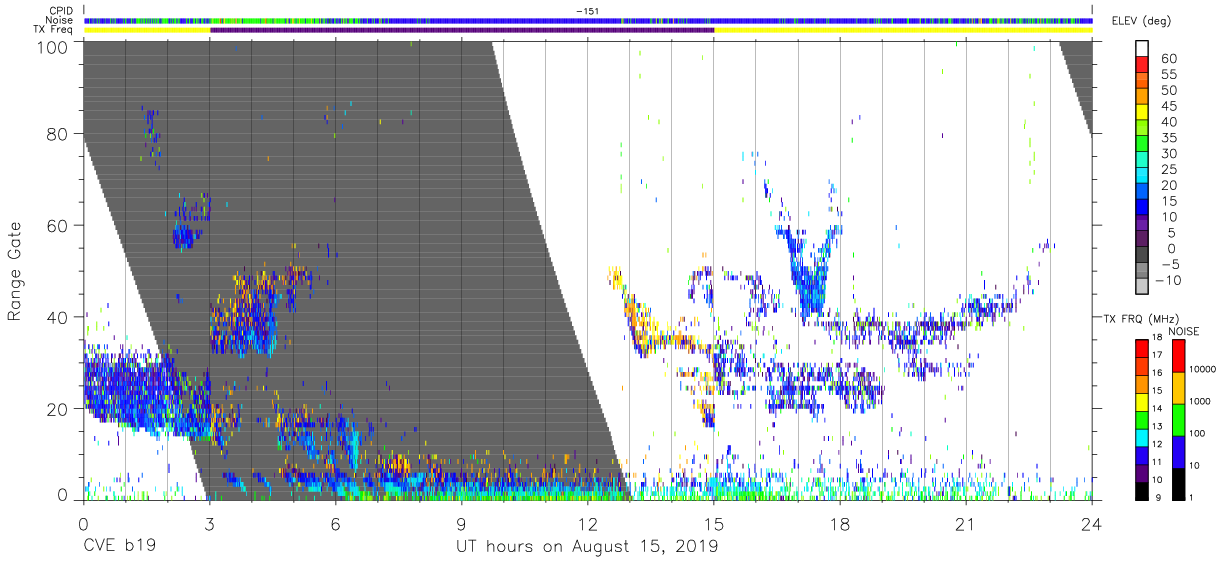Screen dimensions: 1228x567
Task: Click the "21" tick on the UT hours axis
Action: click(966, 523)
